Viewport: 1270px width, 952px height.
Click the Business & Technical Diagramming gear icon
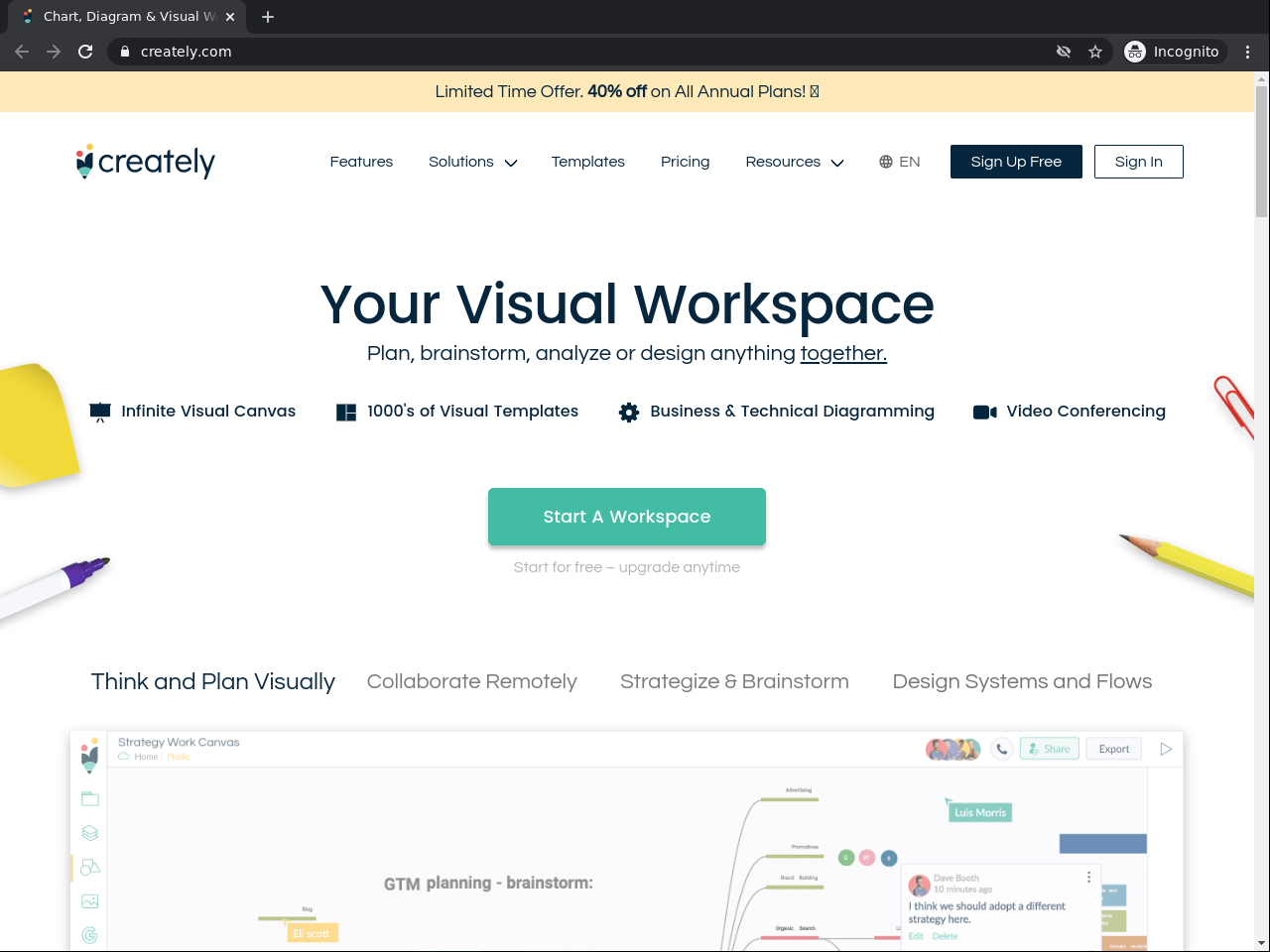(x=629, y=412)
